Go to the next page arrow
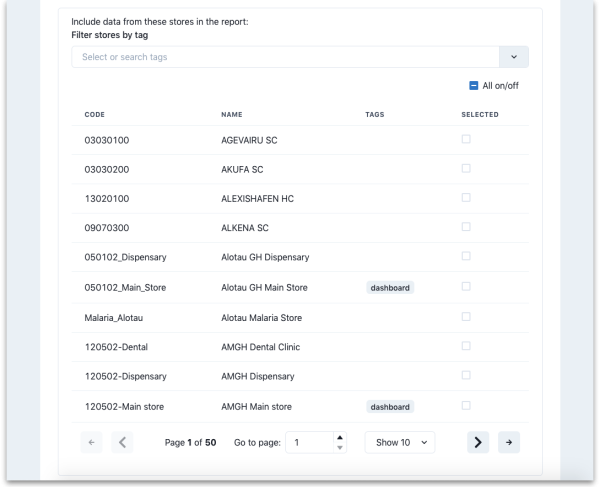Viewport: 600px width, 487px height. coord(477,442)
